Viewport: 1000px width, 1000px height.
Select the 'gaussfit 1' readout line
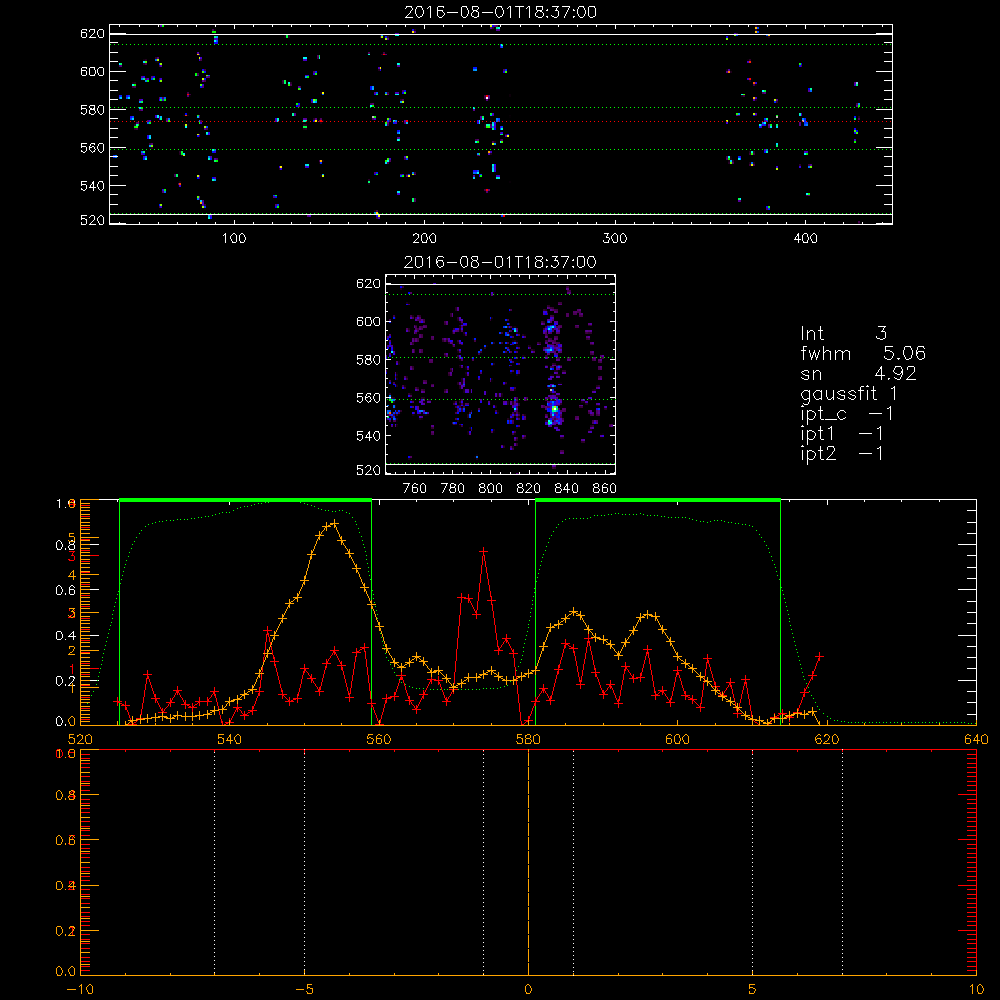[x=849, y=393]
